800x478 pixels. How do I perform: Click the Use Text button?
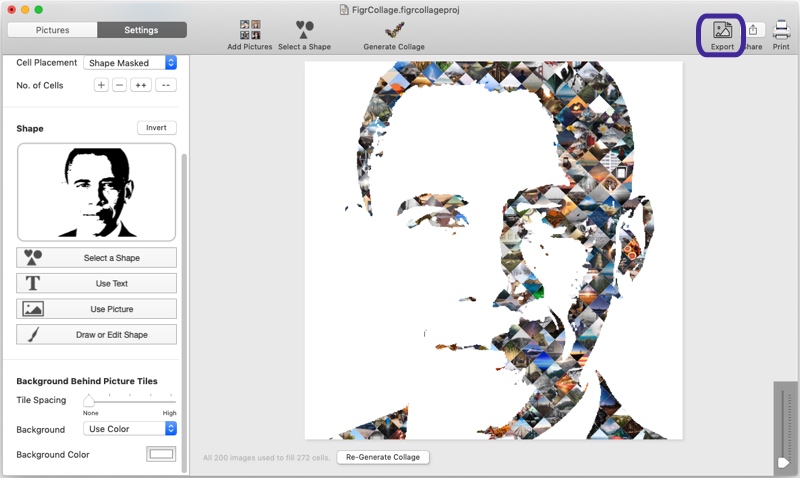click(x=97, y=283)
